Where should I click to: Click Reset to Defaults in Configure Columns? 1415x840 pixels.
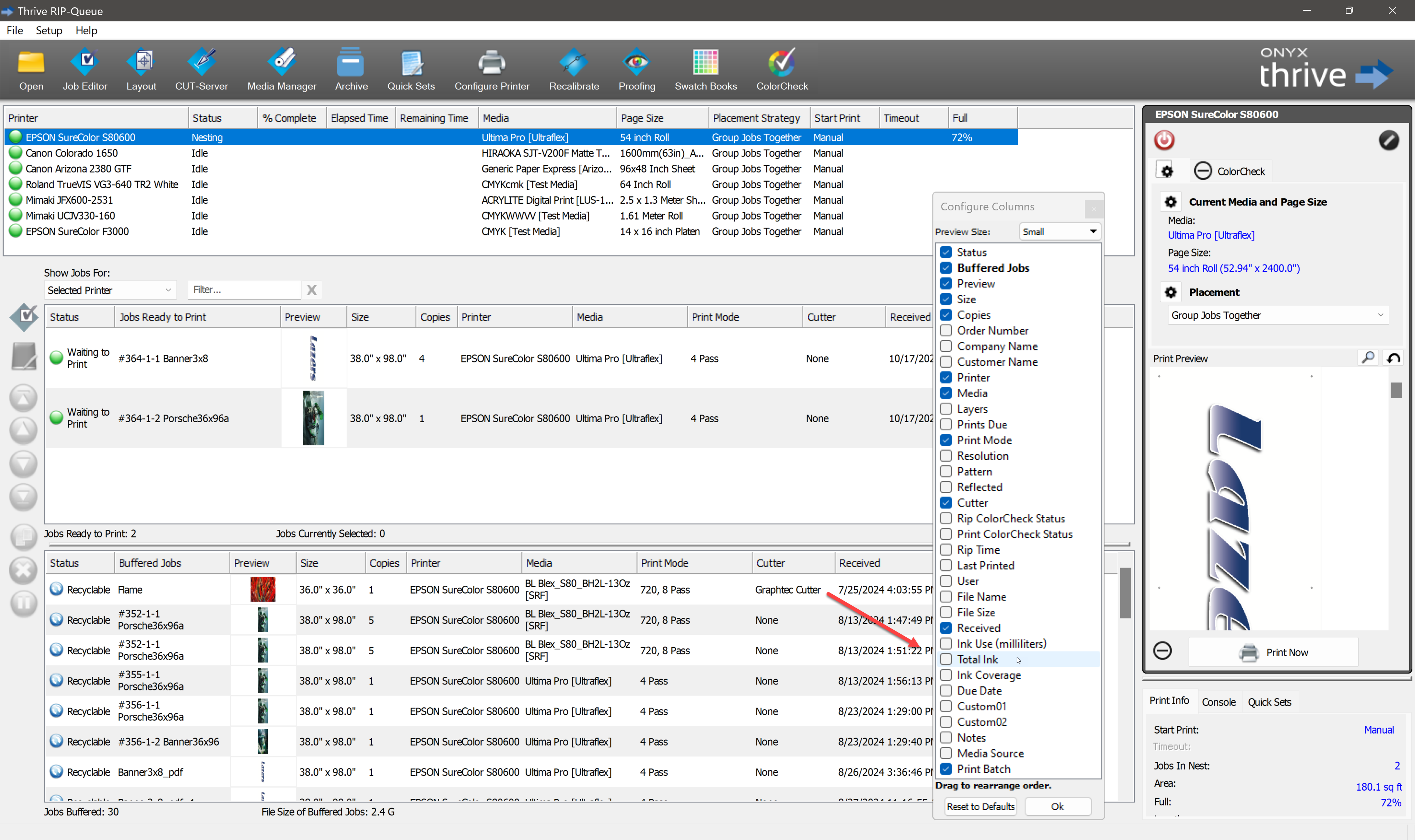pos(980,806)
